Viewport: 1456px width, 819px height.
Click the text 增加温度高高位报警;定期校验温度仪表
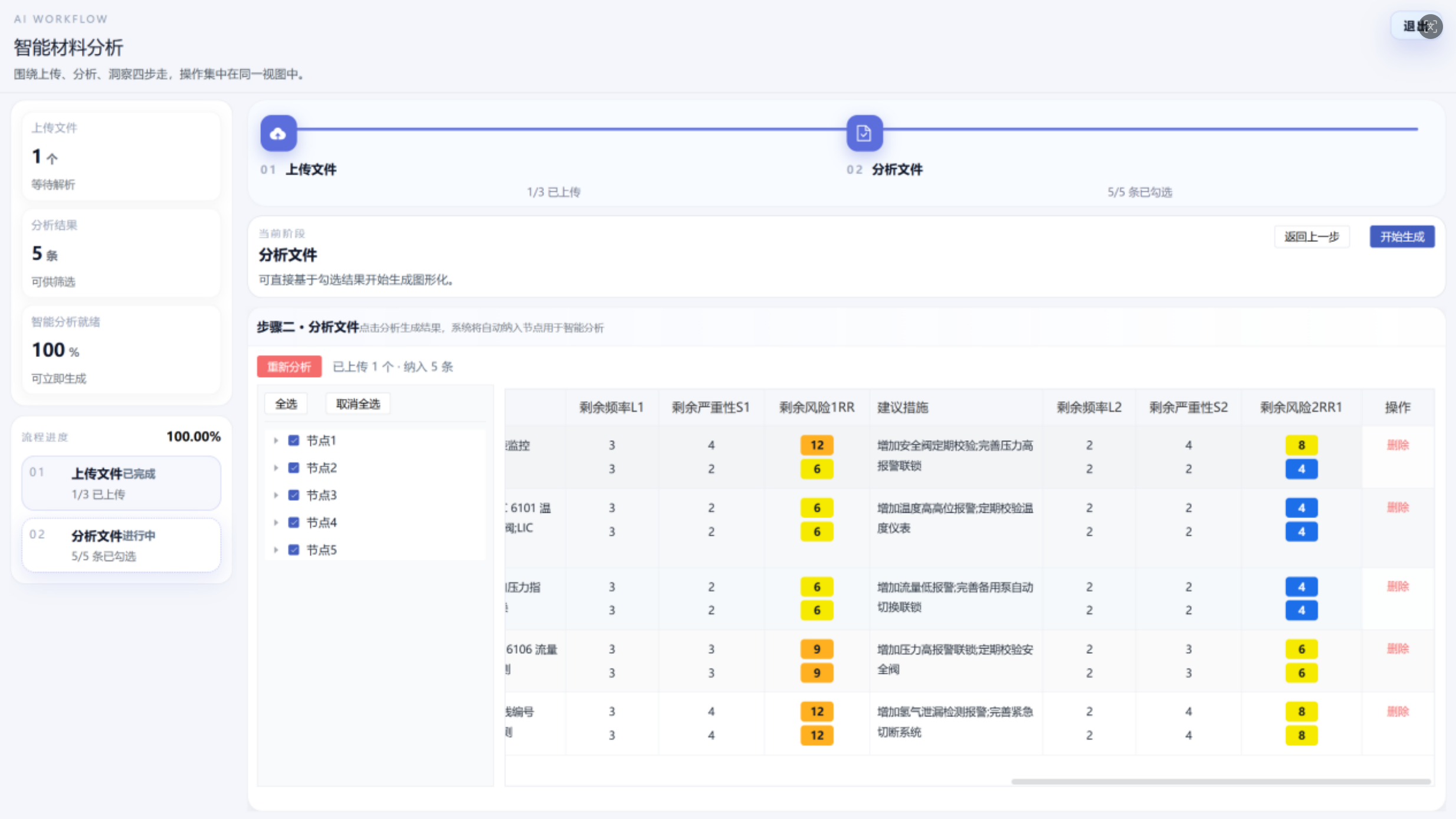[955, 518]
